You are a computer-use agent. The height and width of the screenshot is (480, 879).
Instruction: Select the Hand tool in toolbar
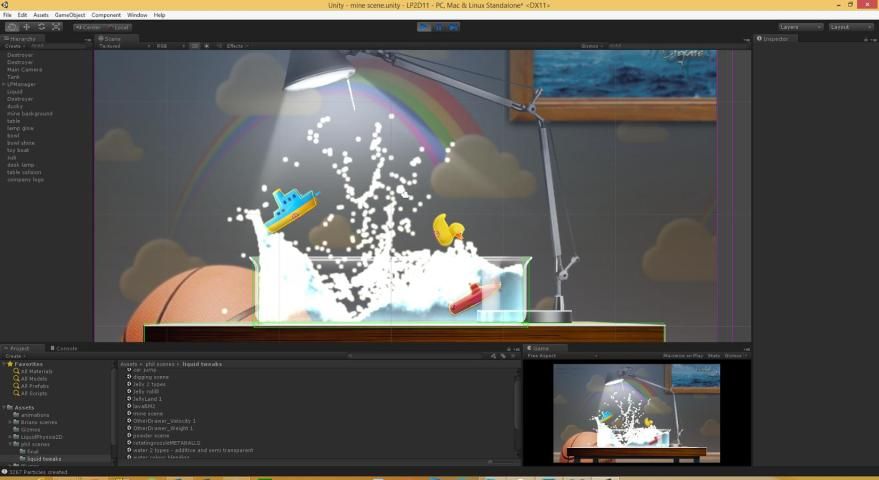click(11, 27)
